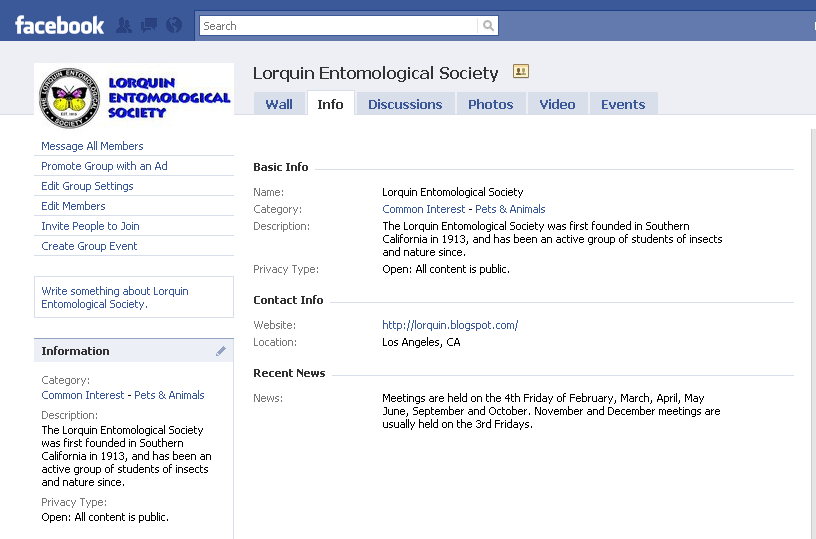Click Message All Members link

92,146
